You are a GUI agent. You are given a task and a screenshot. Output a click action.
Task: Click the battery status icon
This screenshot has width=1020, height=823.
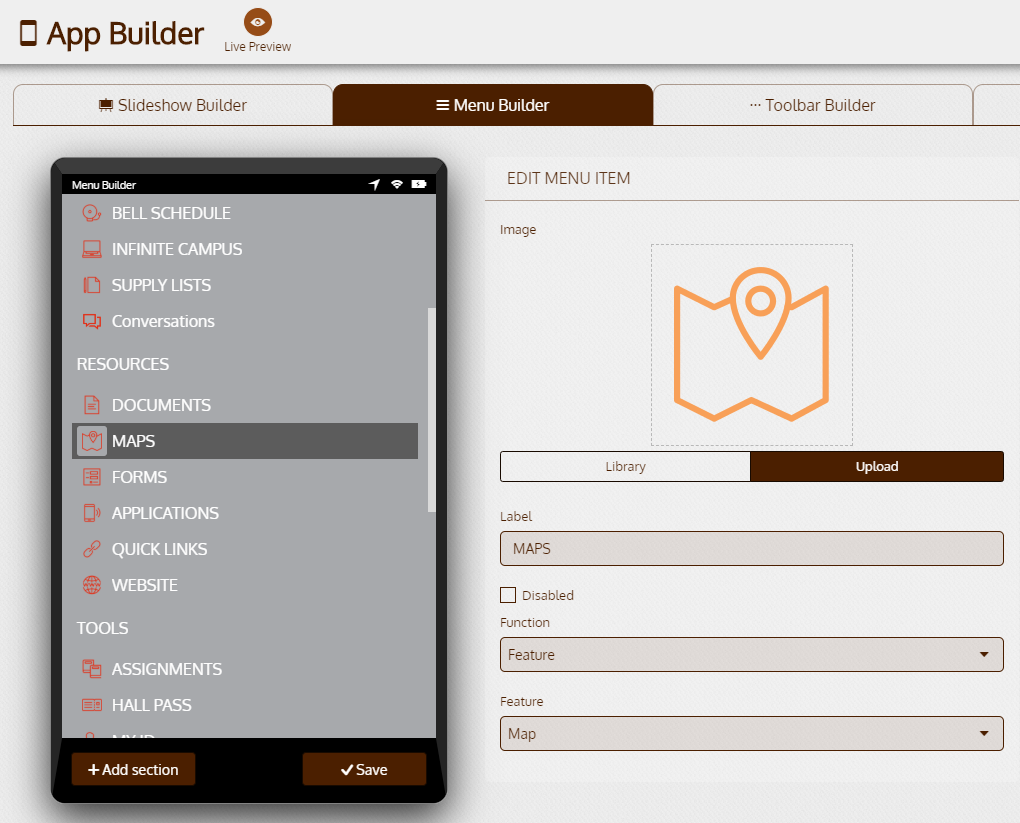coord(419,184)
